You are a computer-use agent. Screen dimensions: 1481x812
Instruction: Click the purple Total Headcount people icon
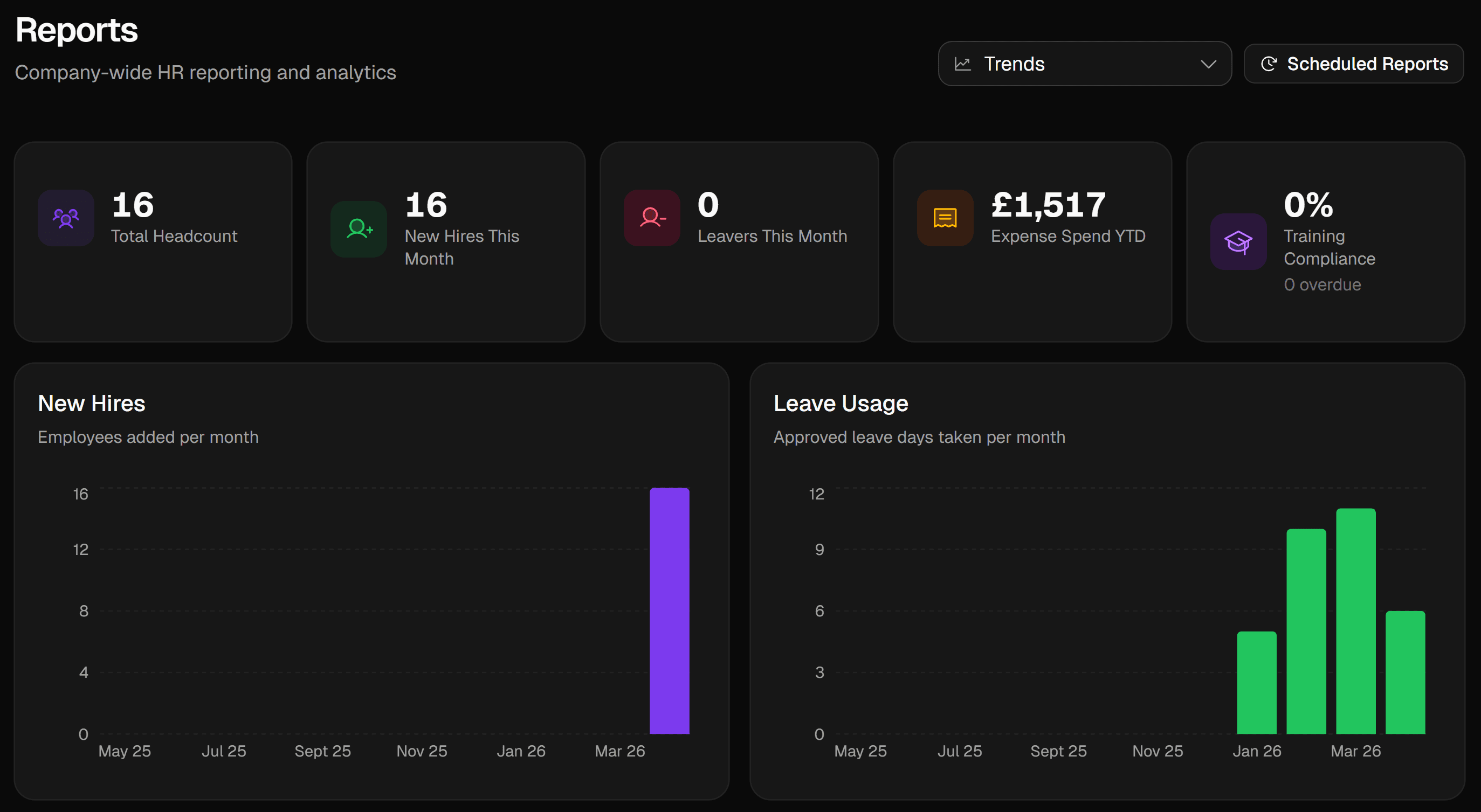pyautogui.click(x=66, y=218)
